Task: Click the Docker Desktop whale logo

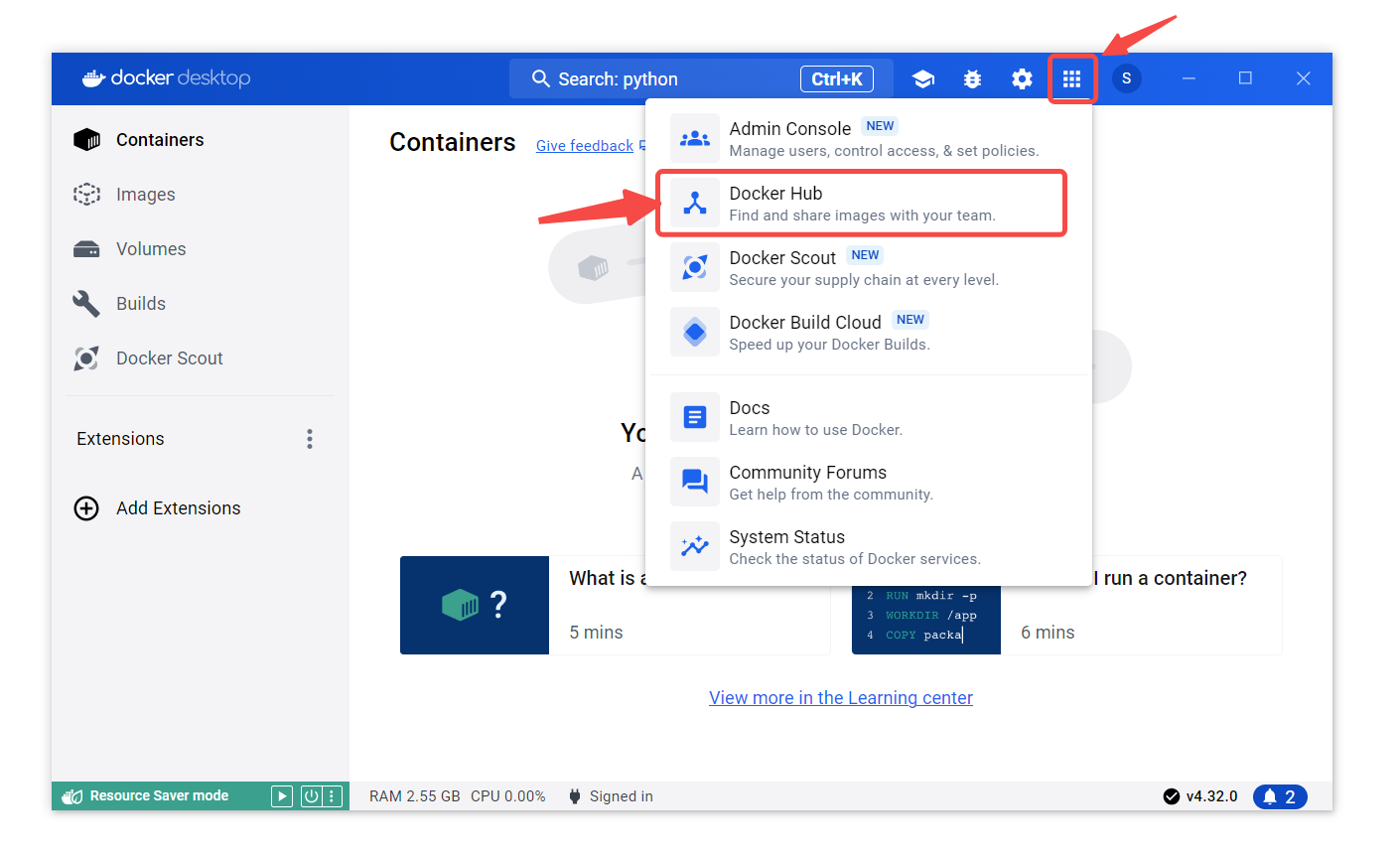Action: (93, 78)
